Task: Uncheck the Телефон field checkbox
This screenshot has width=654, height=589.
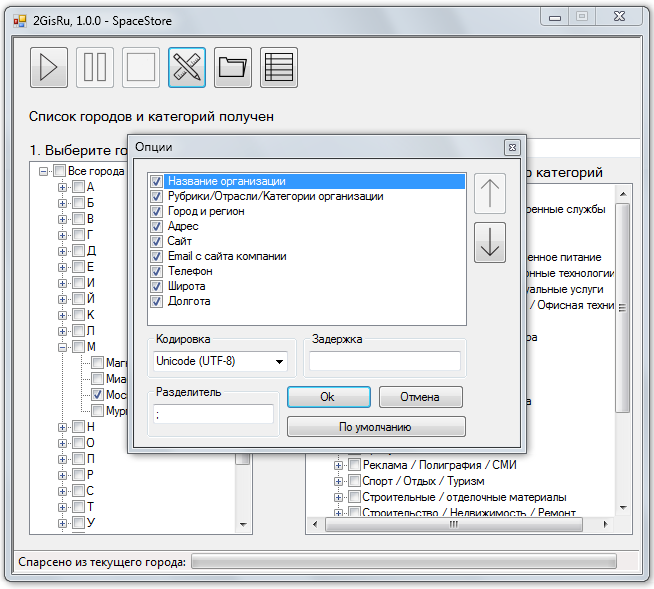Action: 156,272
